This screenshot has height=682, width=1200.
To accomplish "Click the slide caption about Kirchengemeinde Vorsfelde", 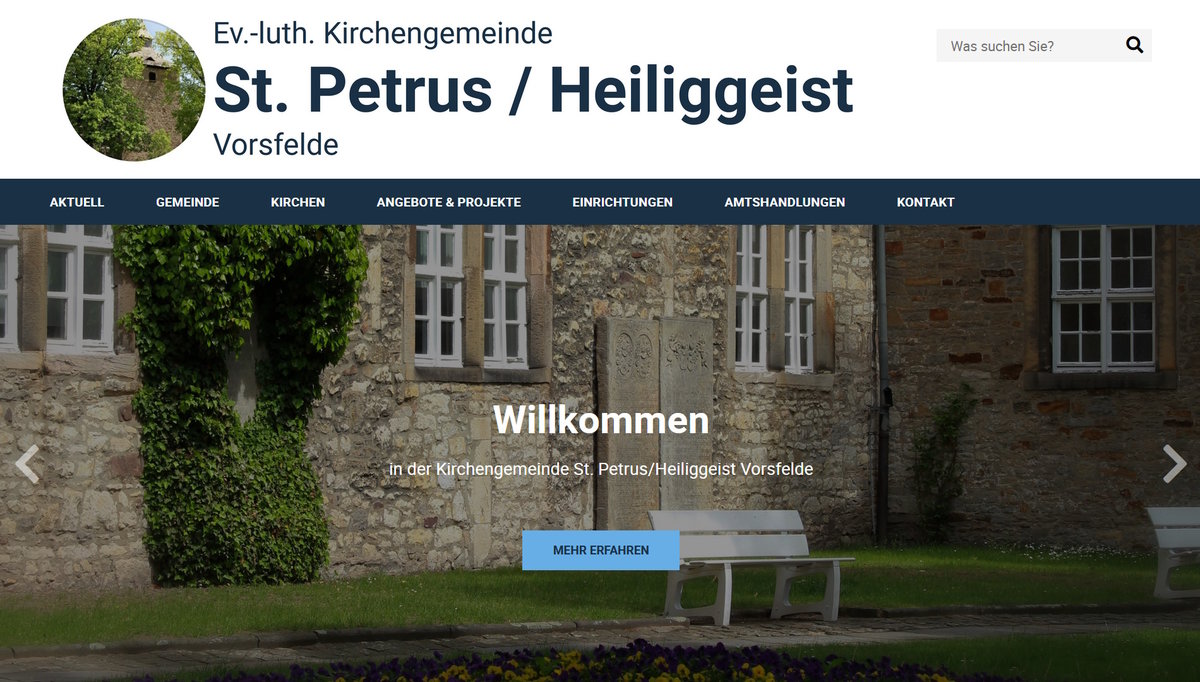I will pos(601,469).
